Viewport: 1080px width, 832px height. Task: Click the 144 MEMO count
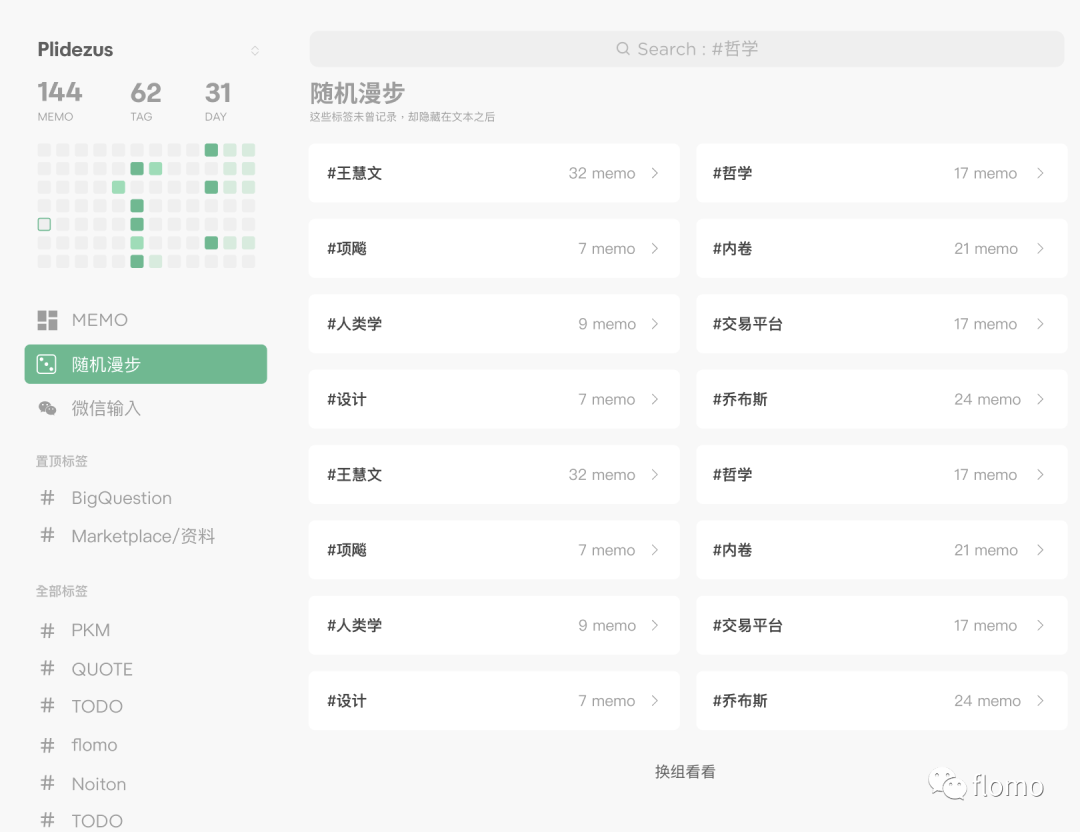pyautogui.click(x=60, y=101)
